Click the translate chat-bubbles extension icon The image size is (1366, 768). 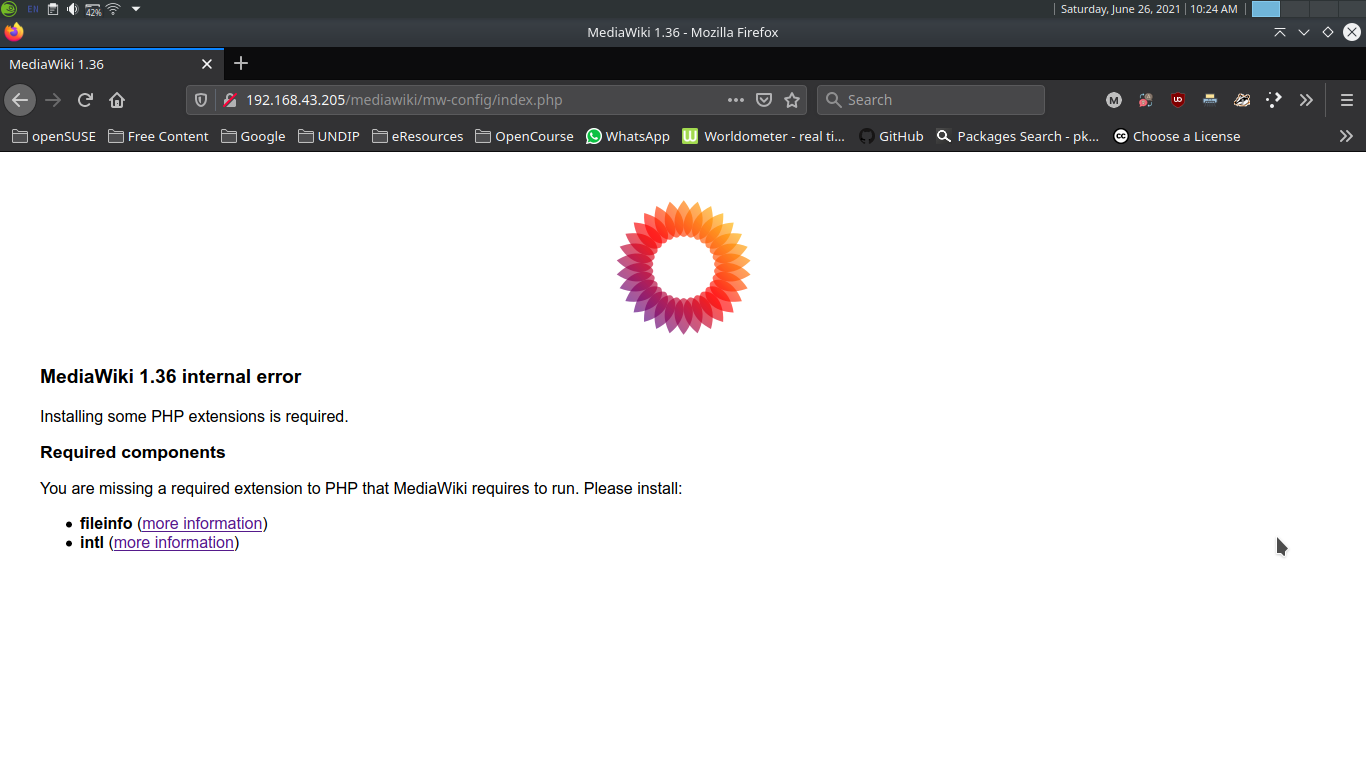click(1146, 100)
